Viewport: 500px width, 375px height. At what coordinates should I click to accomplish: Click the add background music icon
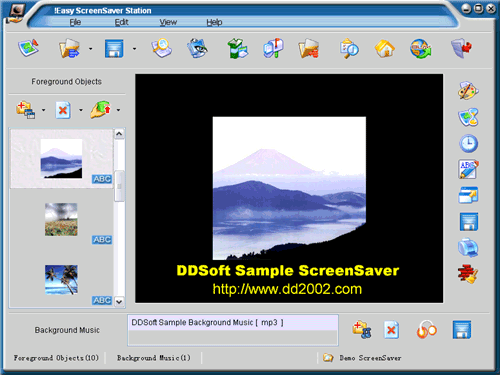click(362, 330)
